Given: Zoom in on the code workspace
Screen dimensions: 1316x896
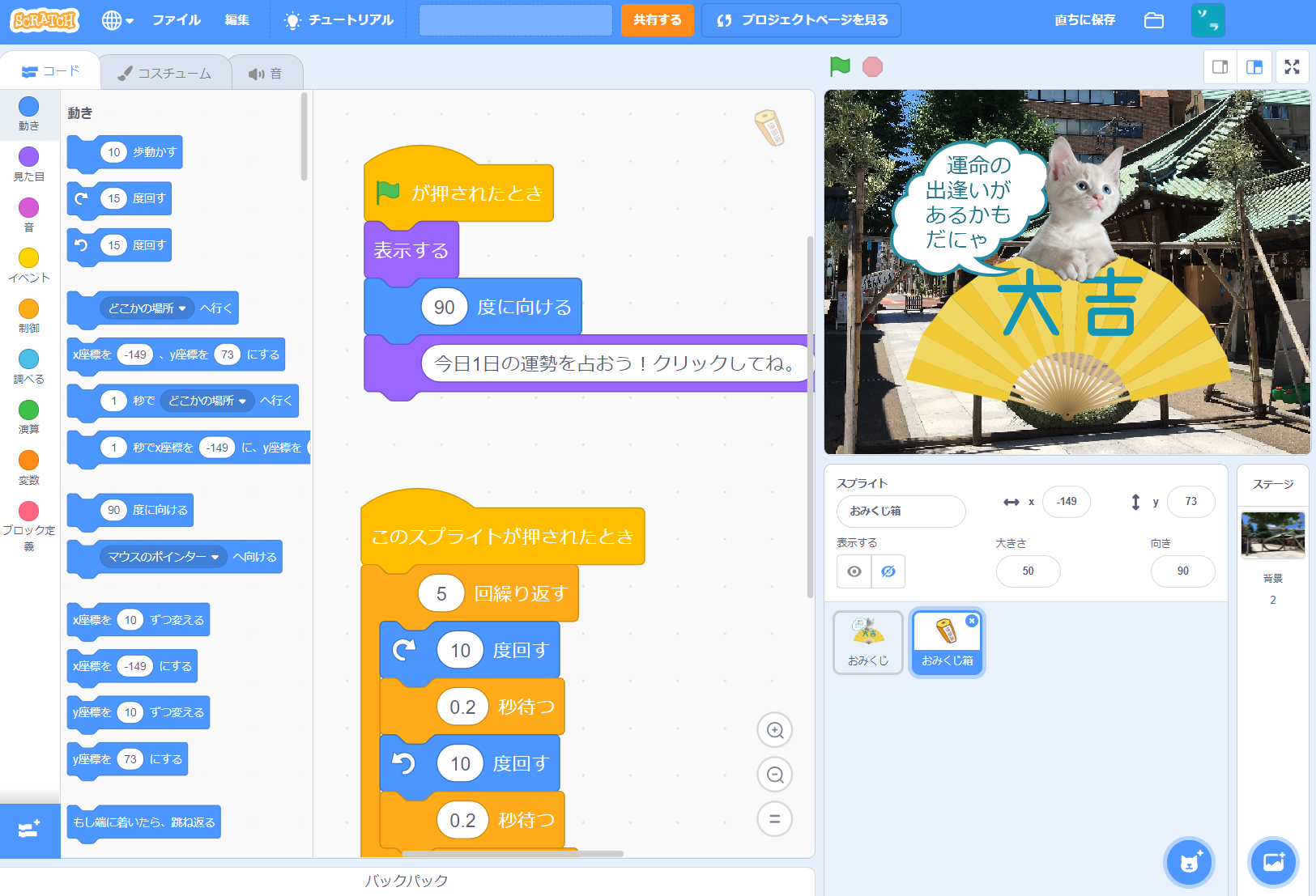Looking at the screenshot, I should click(x=774, y=730).
